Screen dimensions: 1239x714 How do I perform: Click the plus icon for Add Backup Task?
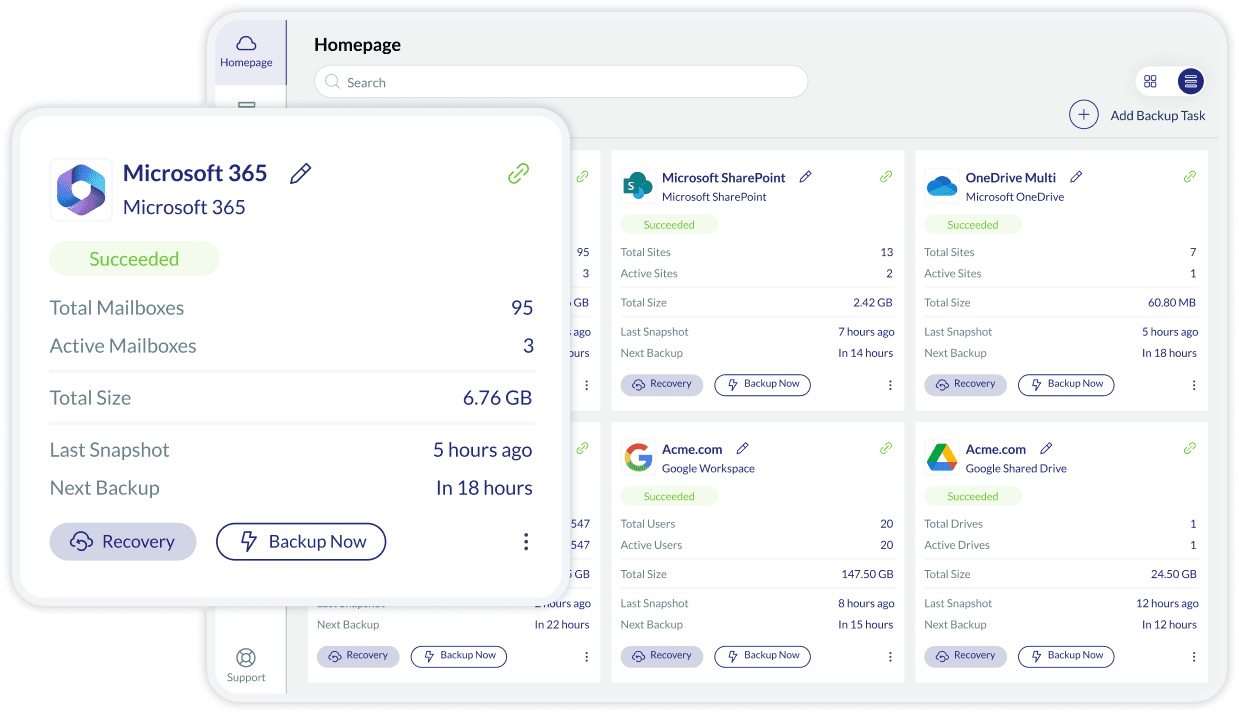tap(1083, 115)
